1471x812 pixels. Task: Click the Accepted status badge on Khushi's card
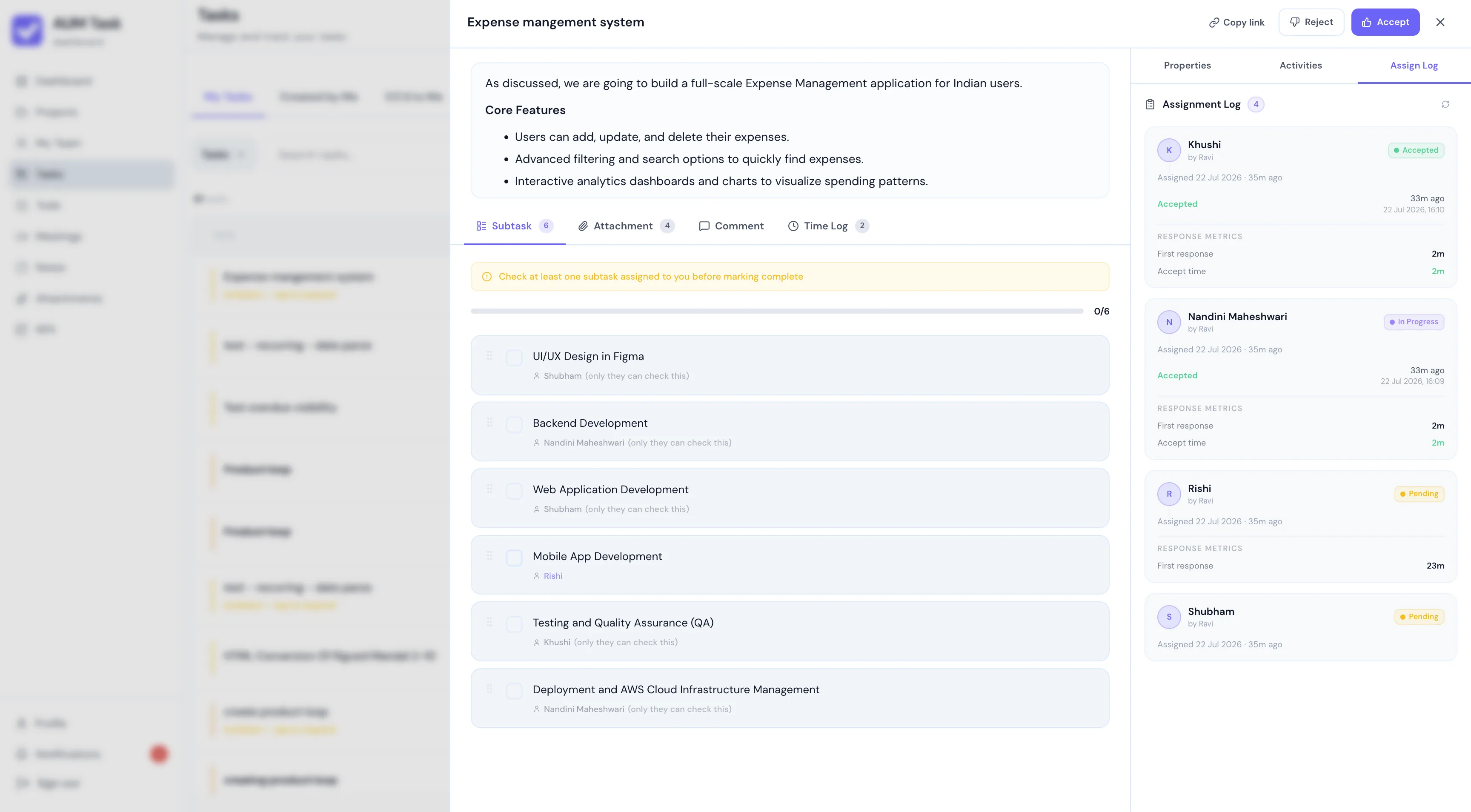[x=1416, y=150]
